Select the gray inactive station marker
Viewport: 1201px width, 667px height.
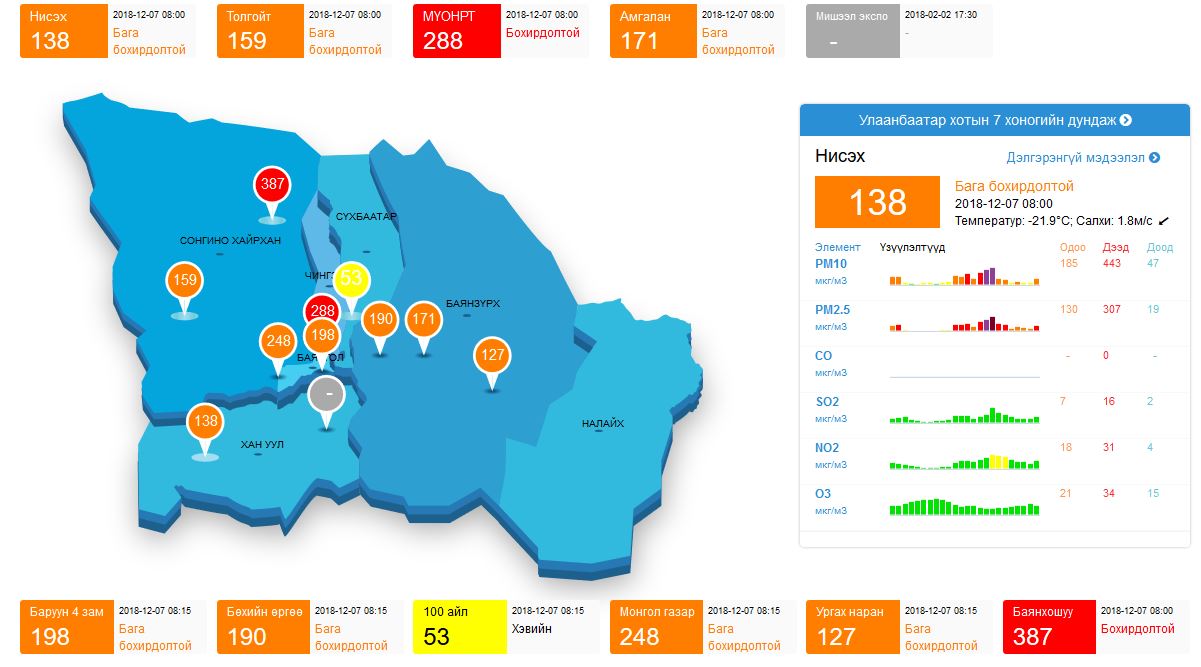coord(326,394)
